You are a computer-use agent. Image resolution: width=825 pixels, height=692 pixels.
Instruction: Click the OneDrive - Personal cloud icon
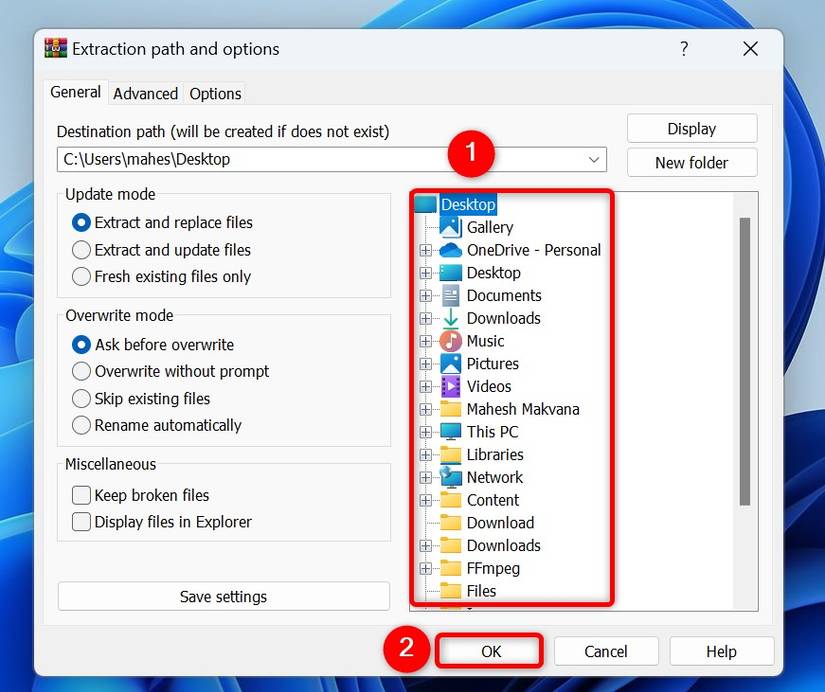452,250
